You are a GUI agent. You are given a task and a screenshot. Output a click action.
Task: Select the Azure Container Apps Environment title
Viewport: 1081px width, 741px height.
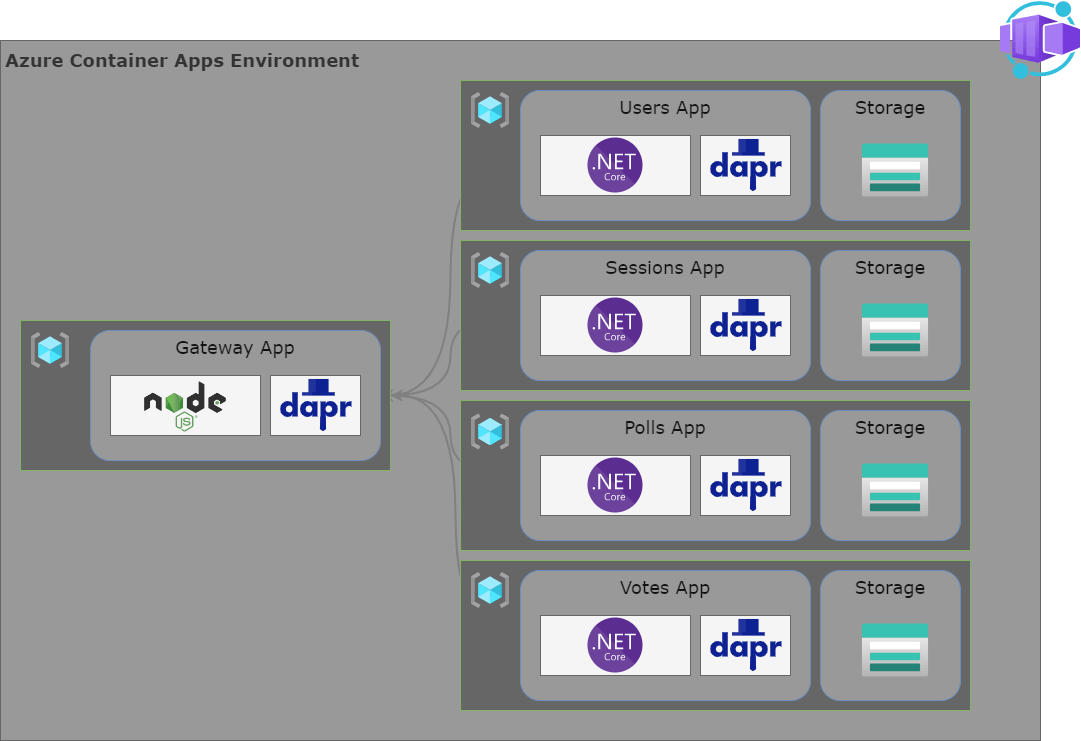(x=182, y=60)
